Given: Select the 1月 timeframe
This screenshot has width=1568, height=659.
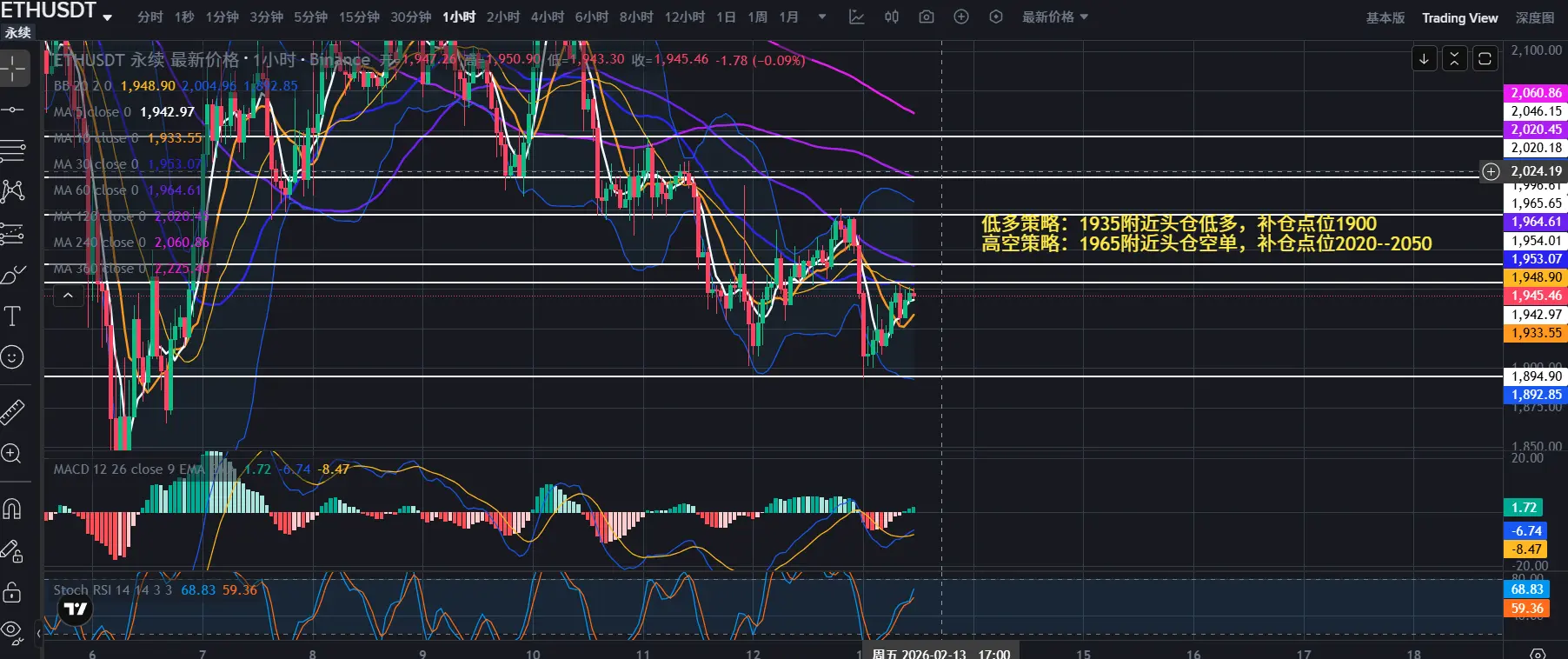Looking at the screenshot, I should (x=789, y=17).
